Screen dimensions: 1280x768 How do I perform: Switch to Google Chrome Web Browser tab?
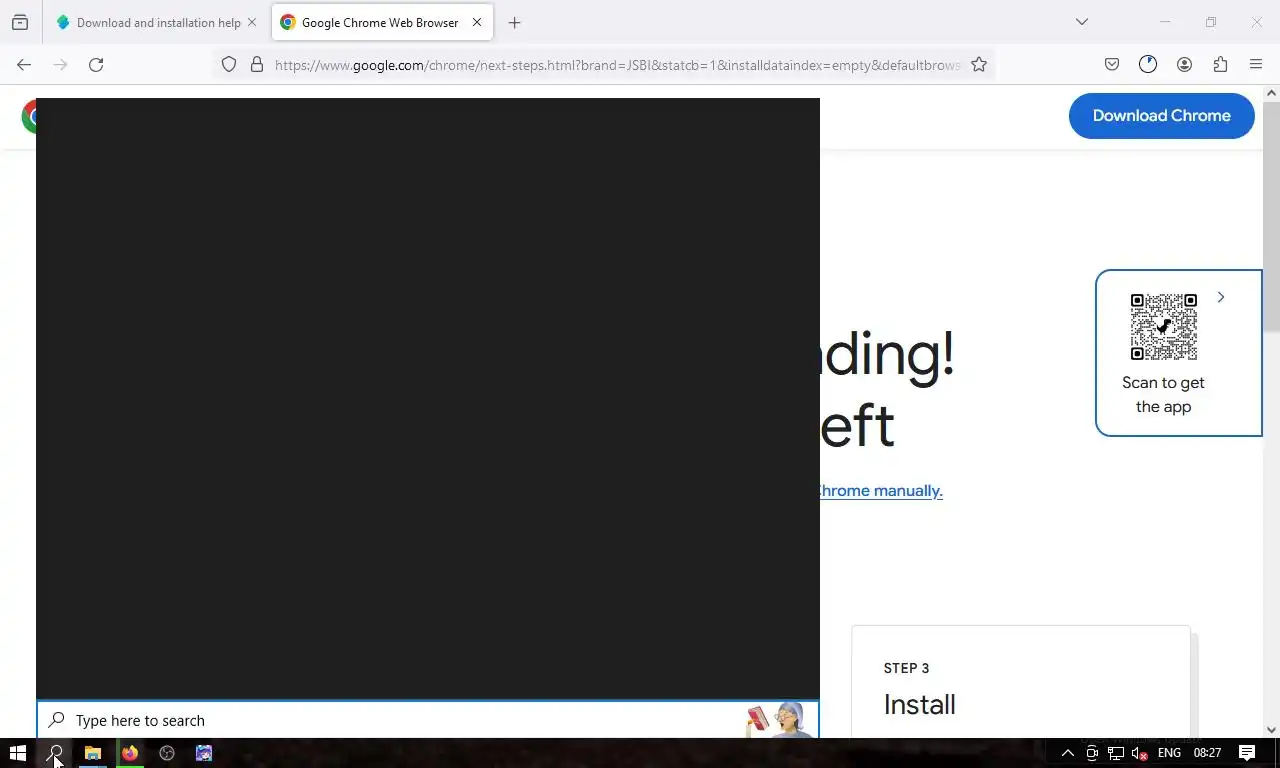click(380, 22)
